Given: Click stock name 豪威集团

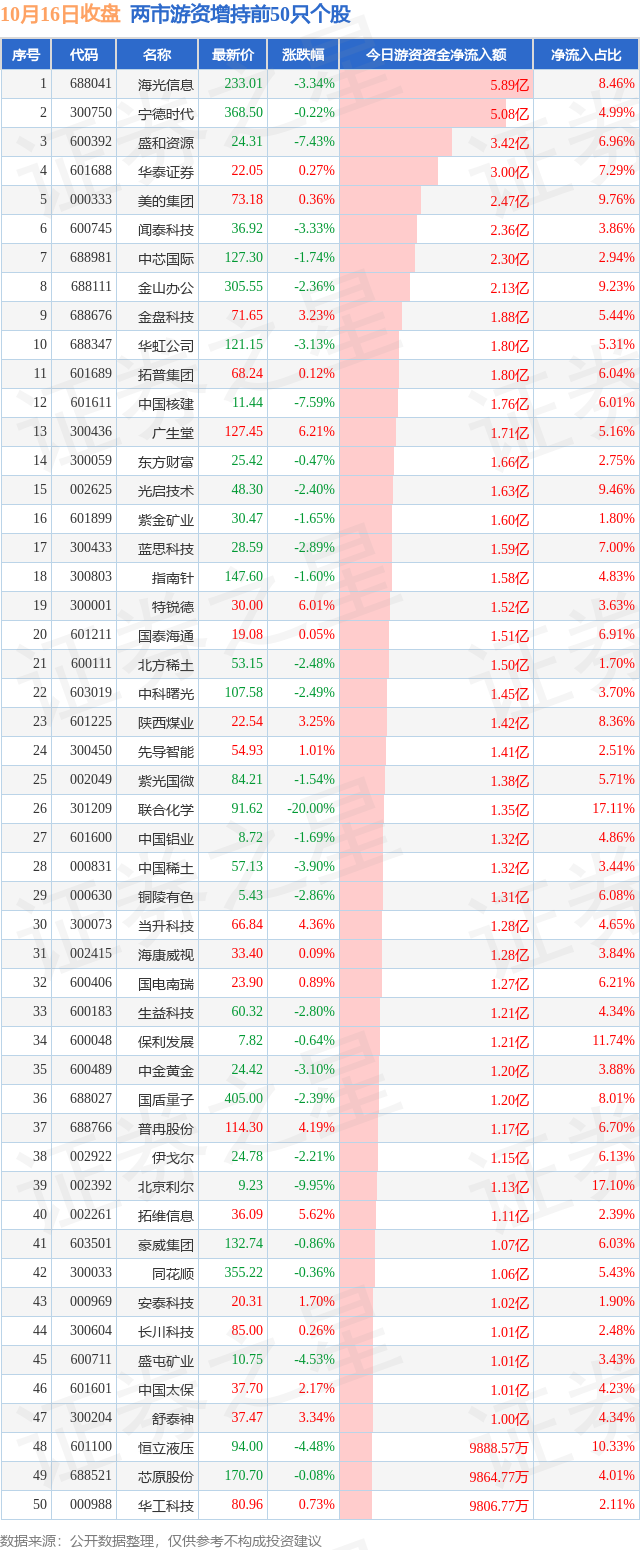Looking at the screenshot, I should pyautogui.click(x=166, y=1244).
